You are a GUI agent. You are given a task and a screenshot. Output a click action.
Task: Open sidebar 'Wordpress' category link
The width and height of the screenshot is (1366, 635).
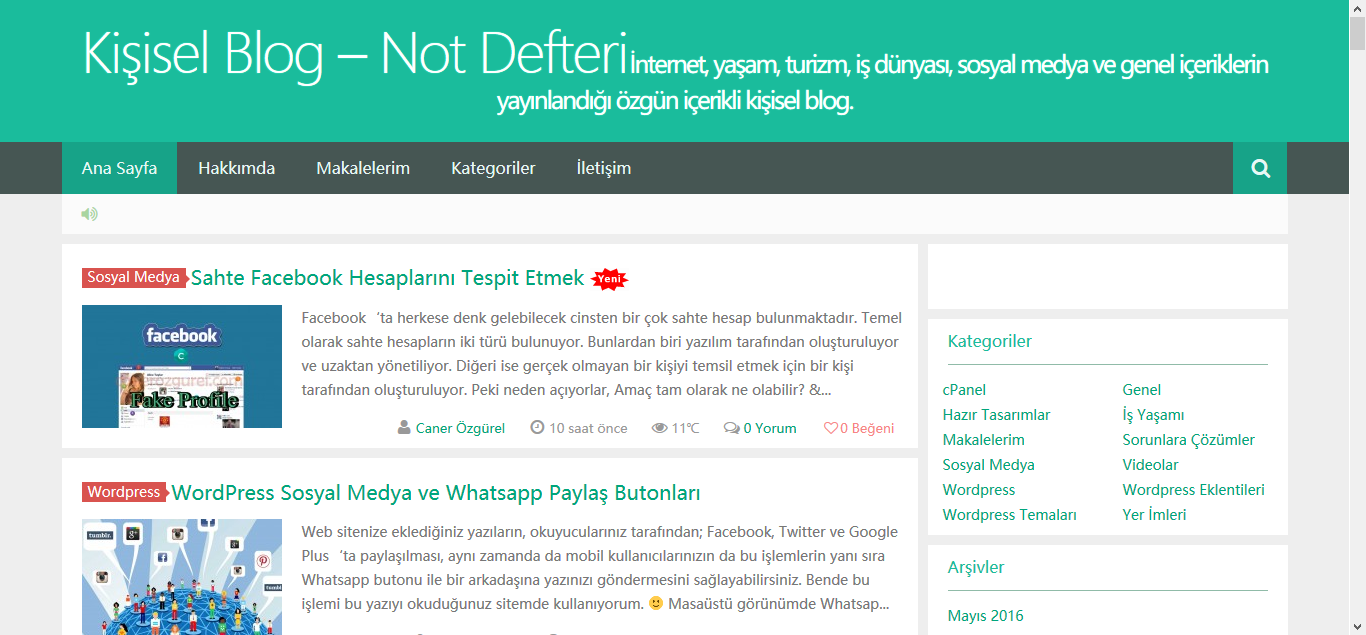point(979,490)
